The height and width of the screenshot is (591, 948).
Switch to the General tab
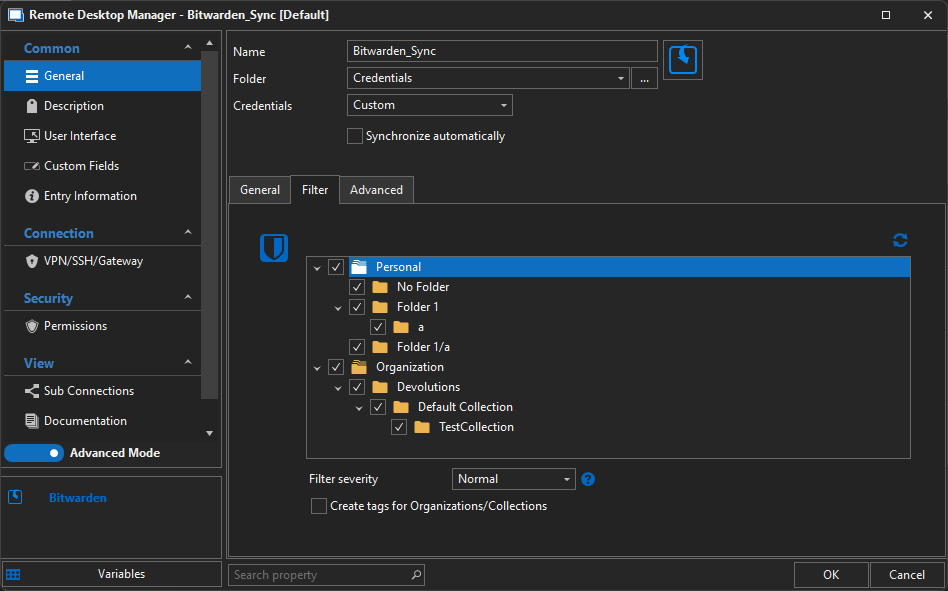click(x=260, y=190)
